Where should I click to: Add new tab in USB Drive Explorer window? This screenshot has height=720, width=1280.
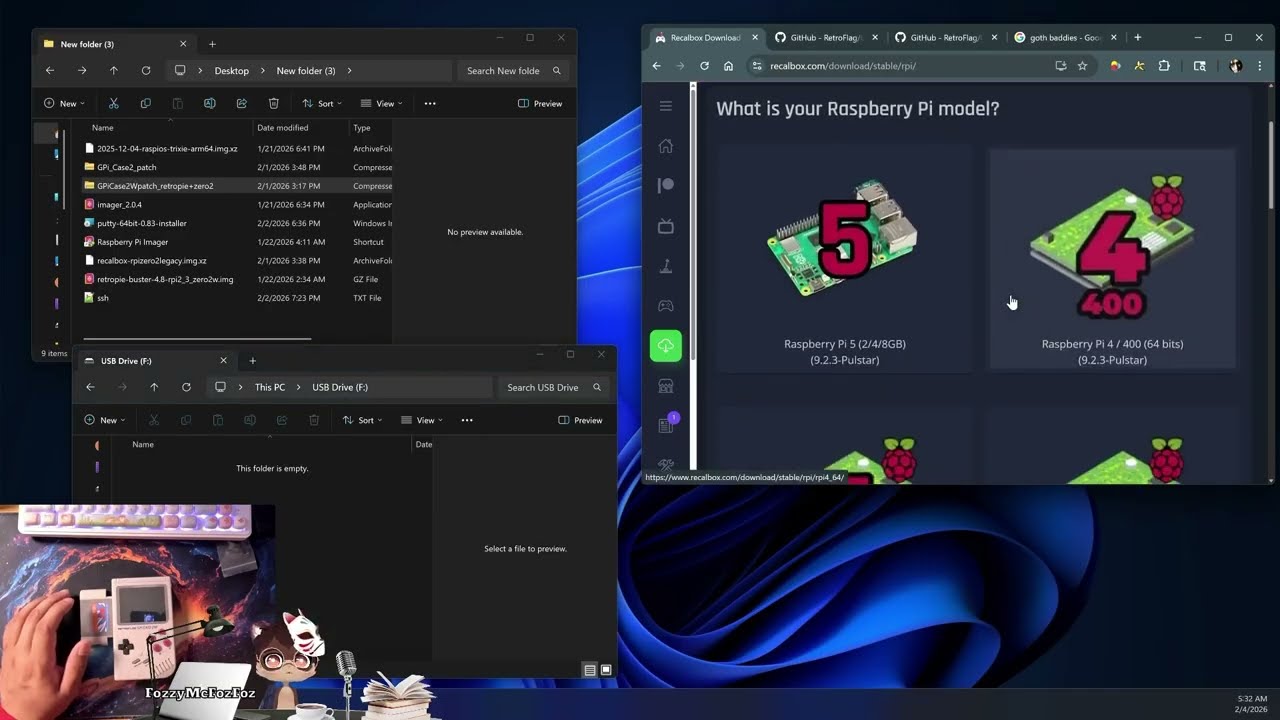[x=252, y=361]
